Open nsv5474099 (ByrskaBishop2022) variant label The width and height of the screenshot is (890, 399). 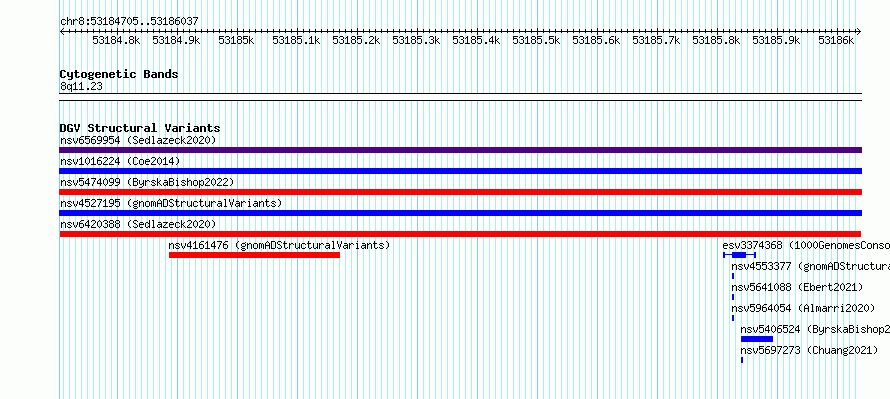click(x=147, y=182)
